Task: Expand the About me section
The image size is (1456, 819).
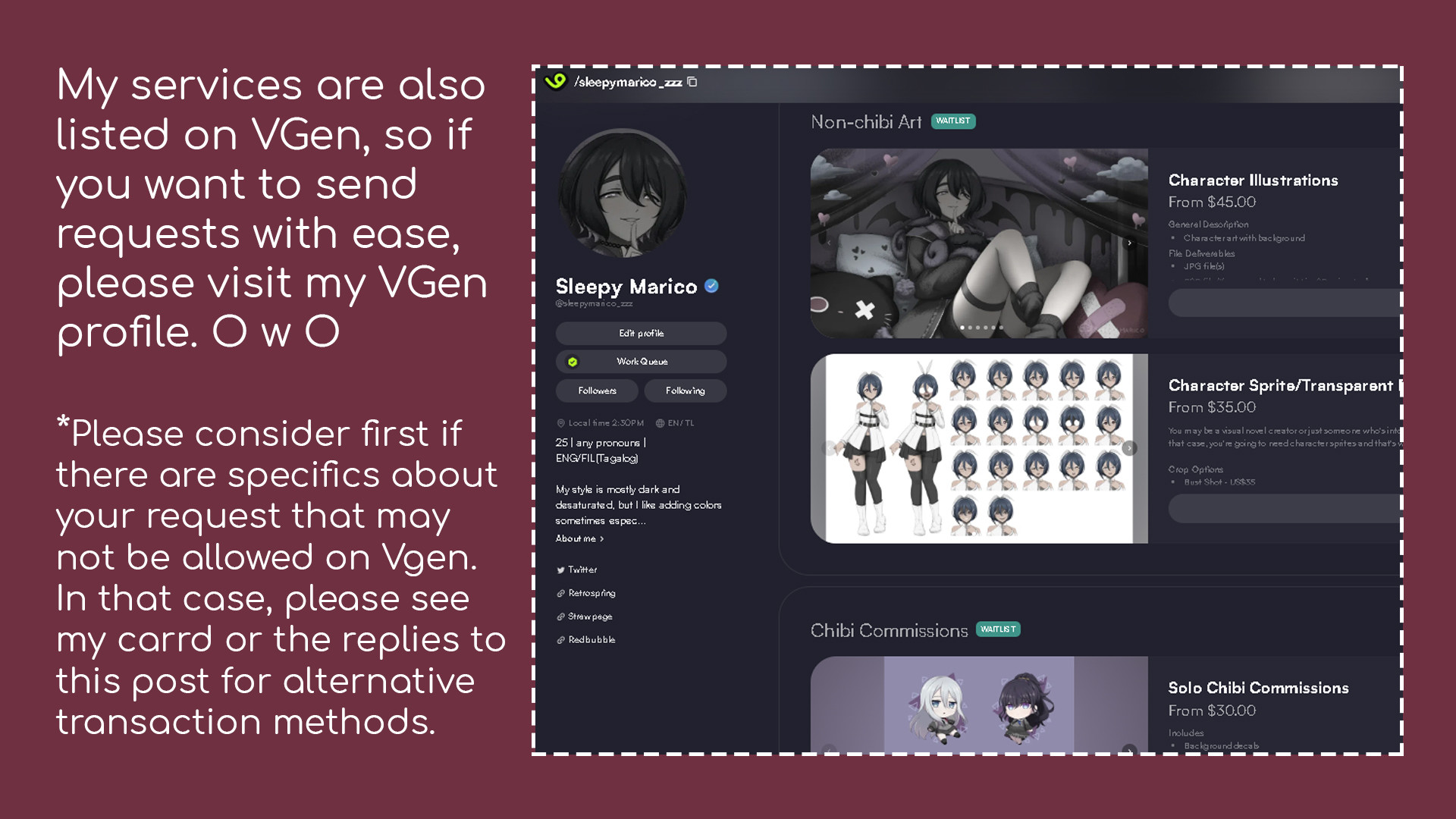Action: (x=579, y=538)
